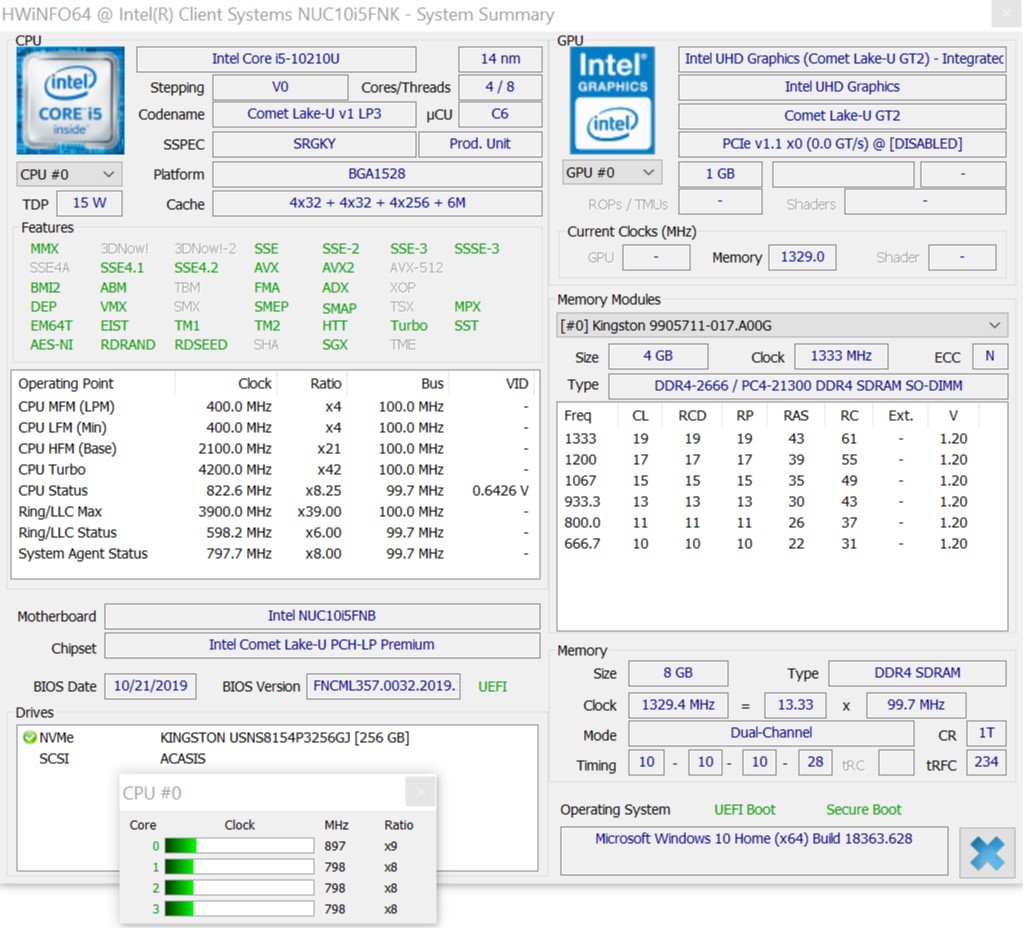1023x928 pixels.
Task: Click the RDRAND feature flag
Action: [x=128, y=345]
